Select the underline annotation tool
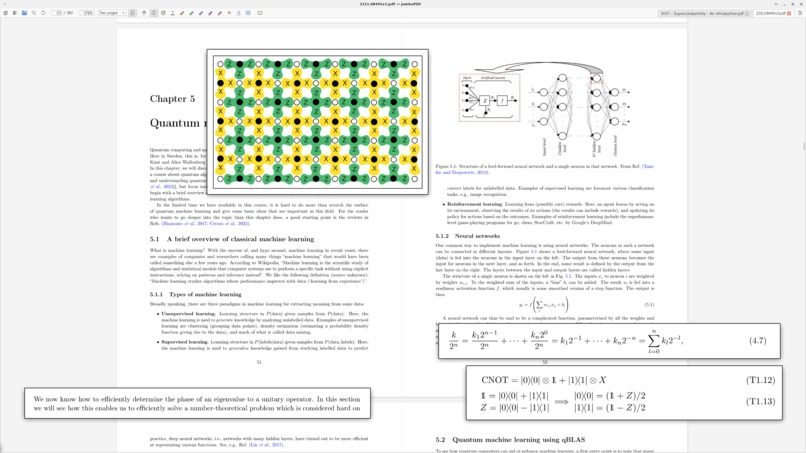This screenshot has width=806, height=453. [x=173, y=13]
